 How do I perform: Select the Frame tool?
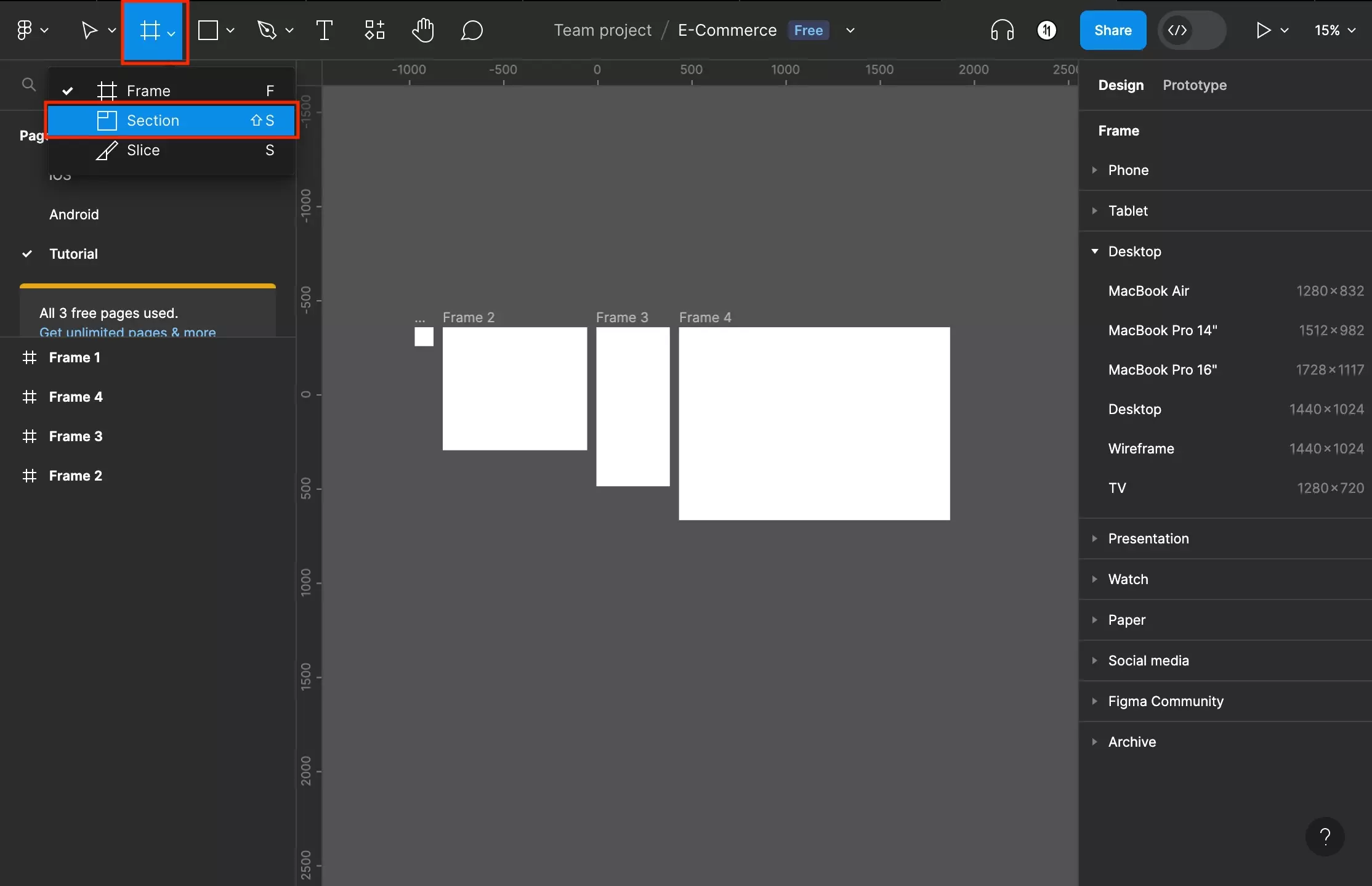click(x=148, y=91)
